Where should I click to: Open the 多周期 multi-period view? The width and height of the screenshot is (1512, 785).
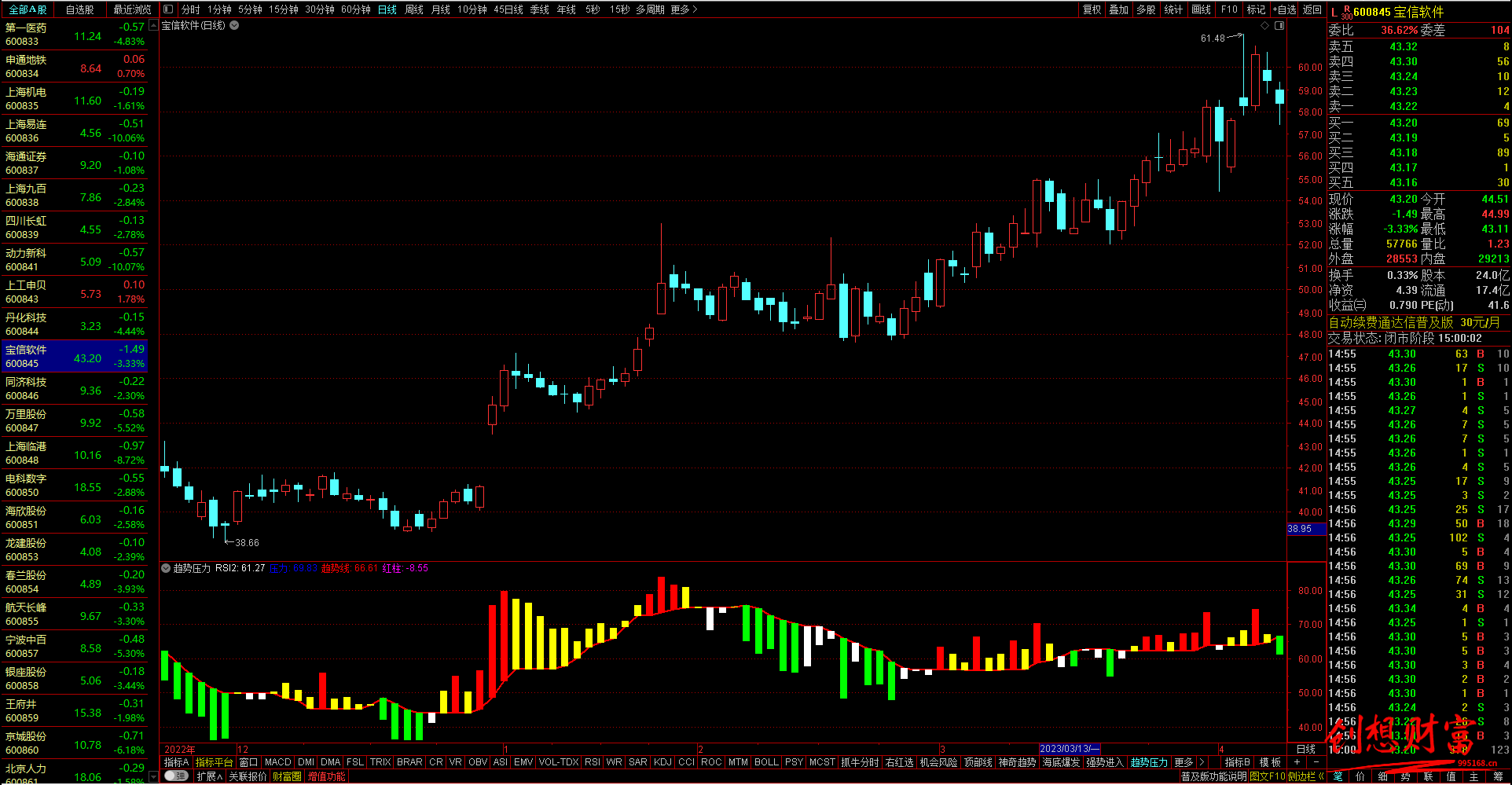(x=651, y=9)
